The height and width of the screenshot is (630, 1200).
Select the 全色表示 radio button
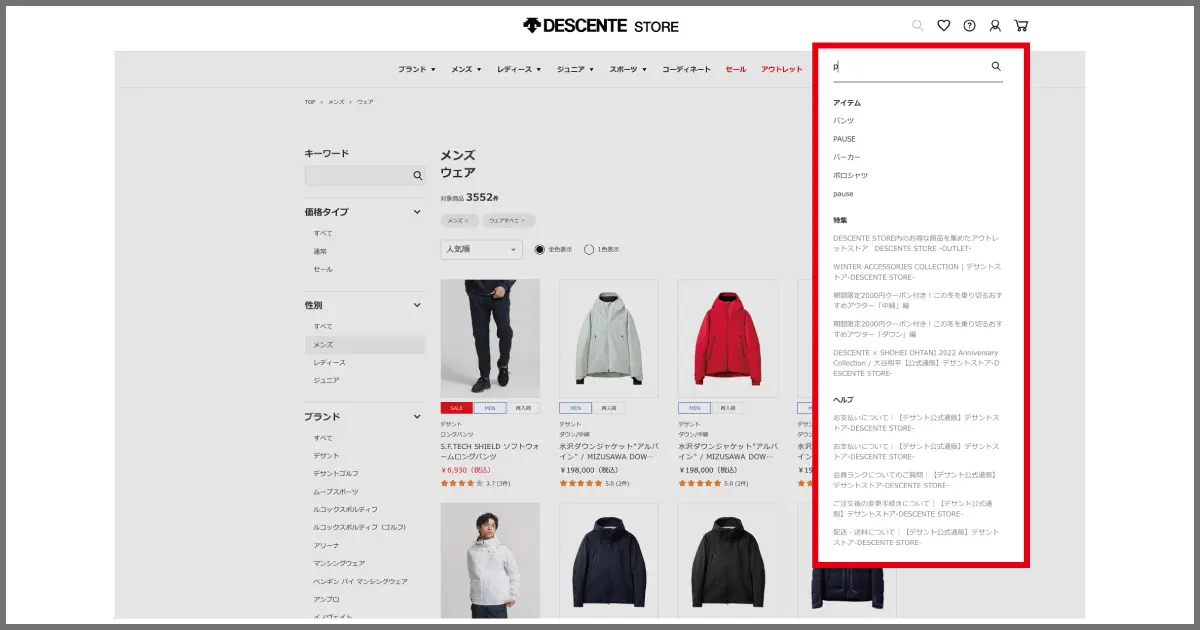pos(540,249)
